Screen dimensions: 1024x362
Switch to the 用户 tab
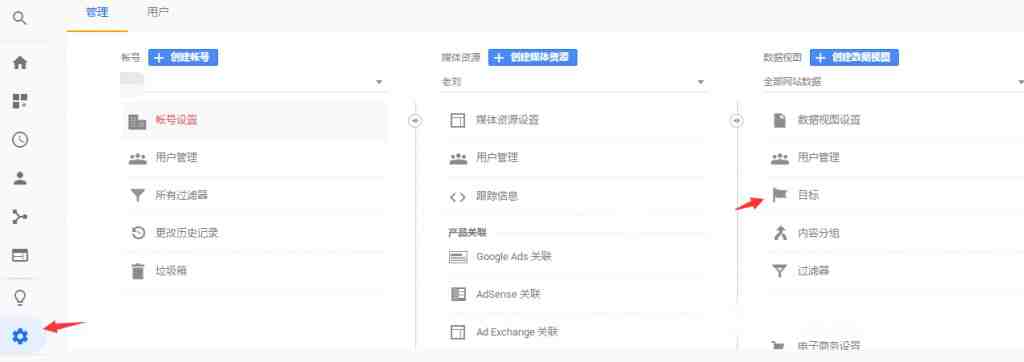(159, 12)
